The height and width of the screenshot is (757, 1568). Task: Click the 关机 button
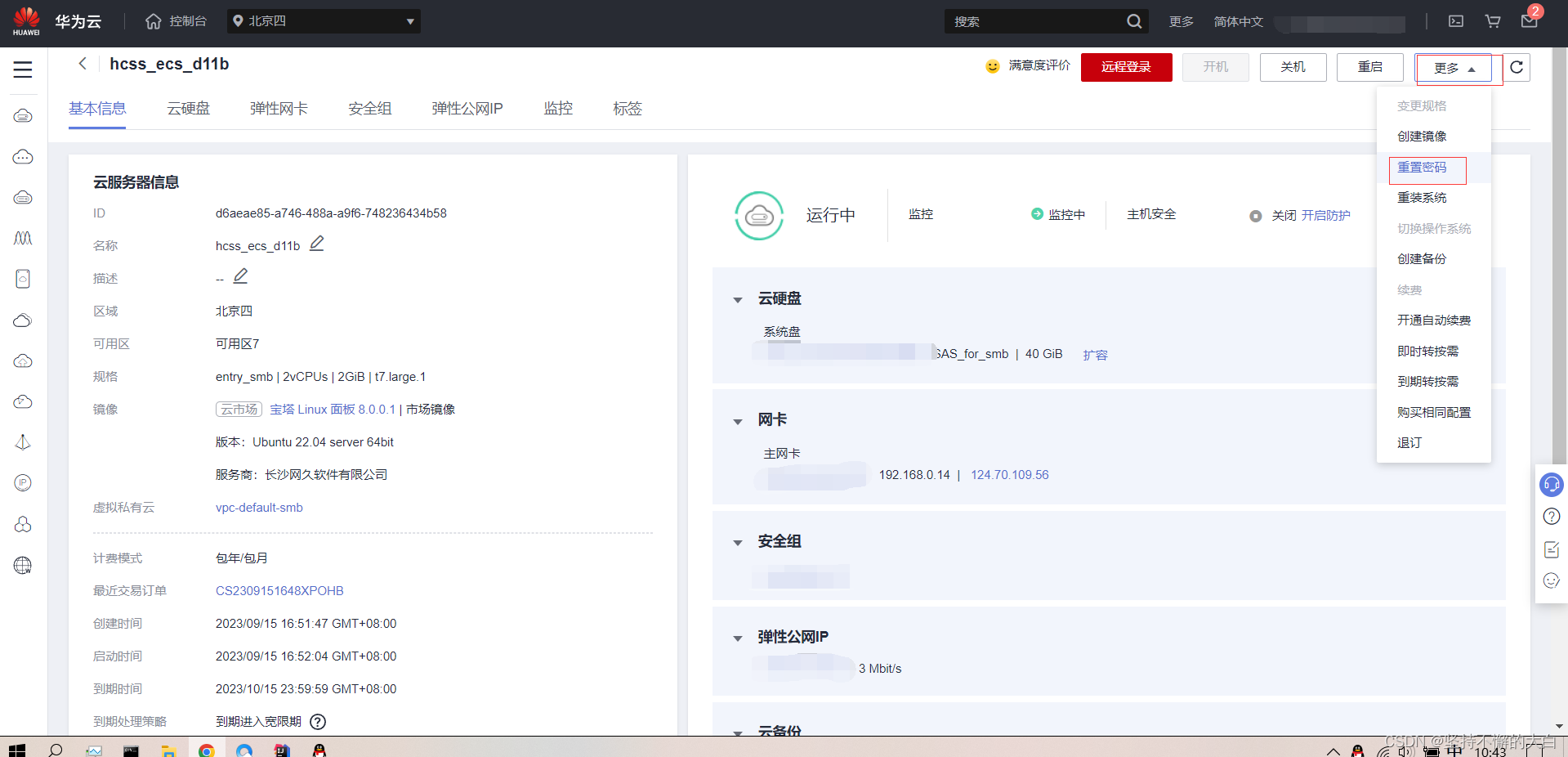1293,67
